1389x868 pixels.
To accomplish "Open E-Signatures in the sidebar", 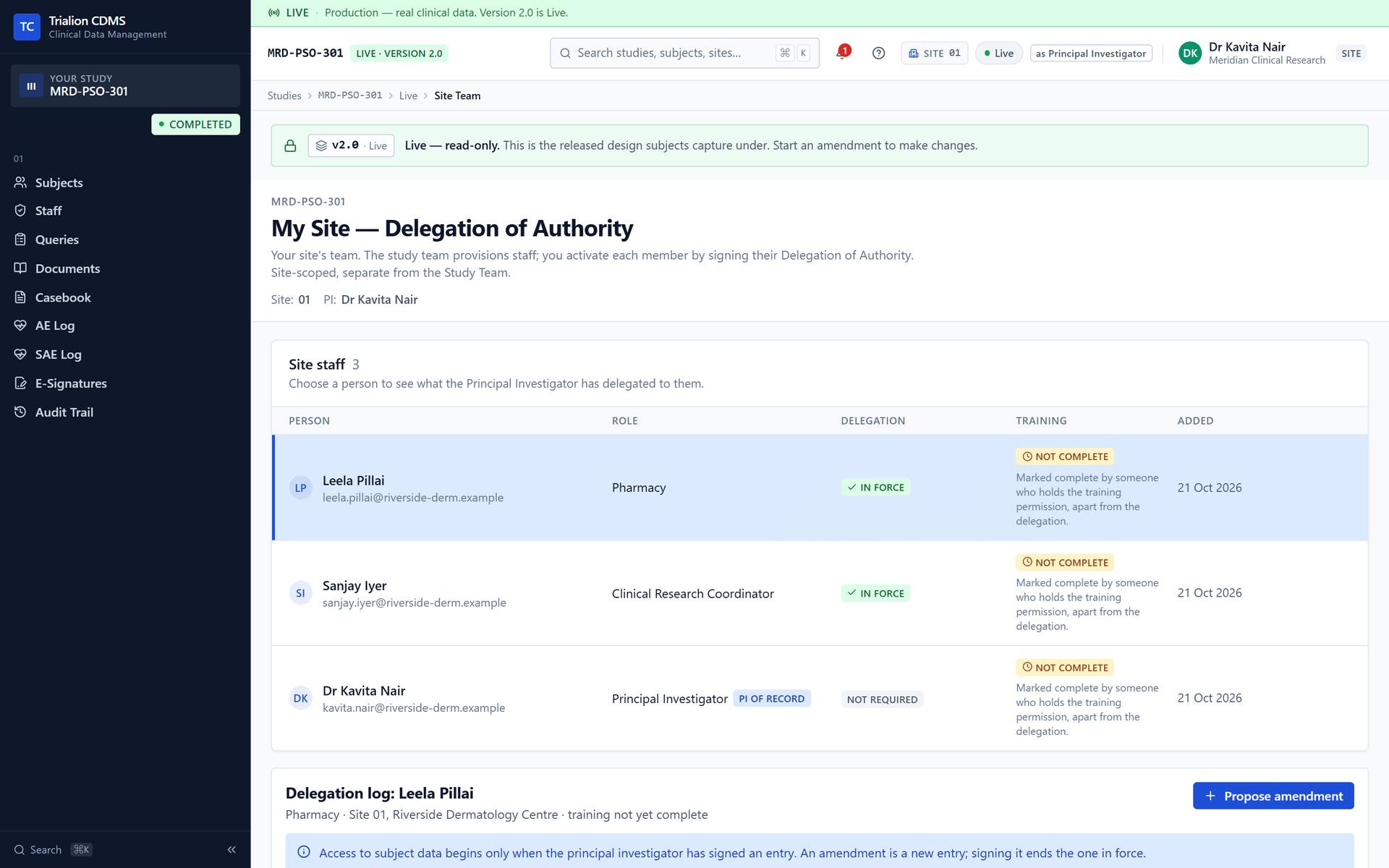I will pyautogui.click(x=125, y=383).
